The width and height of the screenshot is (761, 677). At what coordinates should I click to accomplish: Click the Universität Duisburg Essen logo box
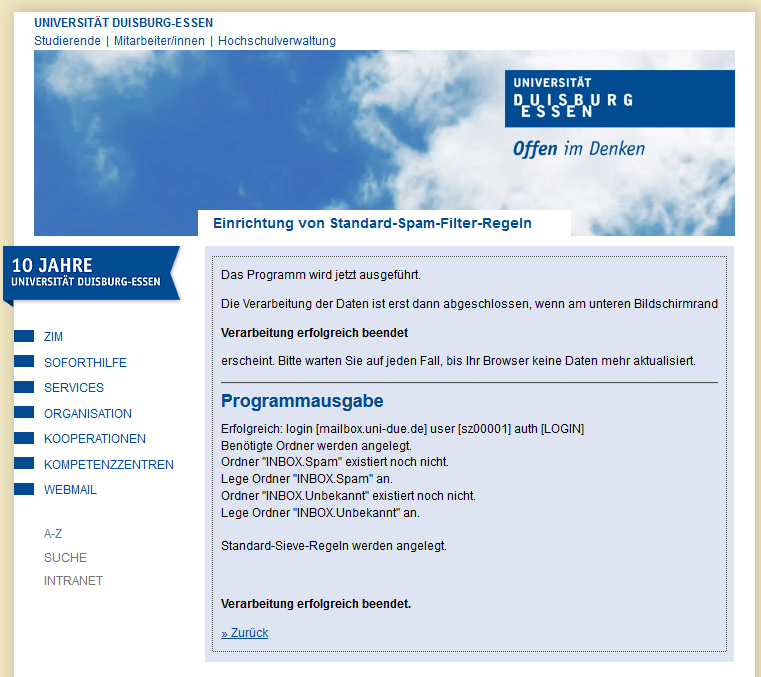pyautogui.click(x=619, y=98)
